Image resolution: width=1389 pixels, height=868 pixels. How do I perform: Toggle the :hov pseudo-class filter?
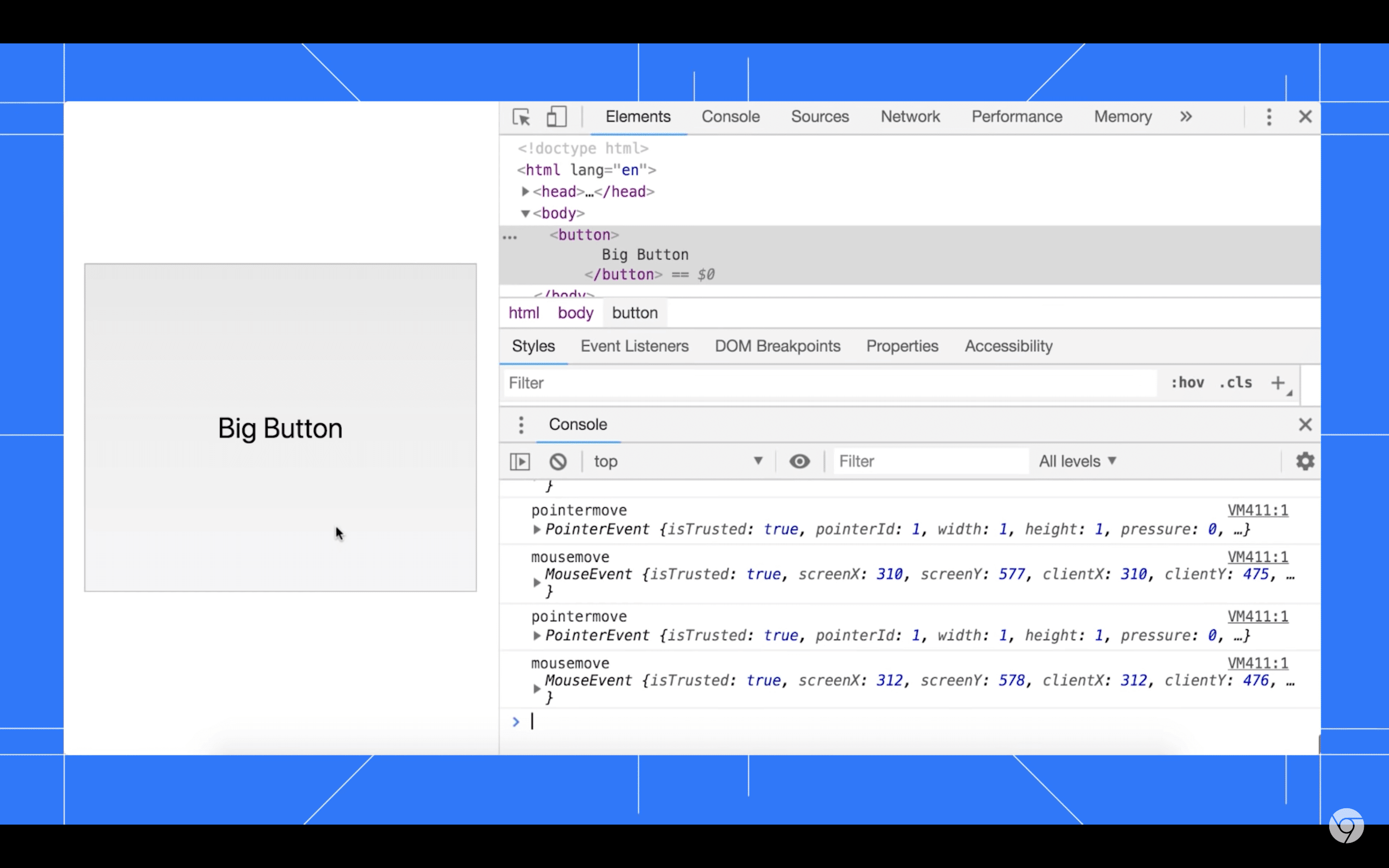(x=1187, y=383)
